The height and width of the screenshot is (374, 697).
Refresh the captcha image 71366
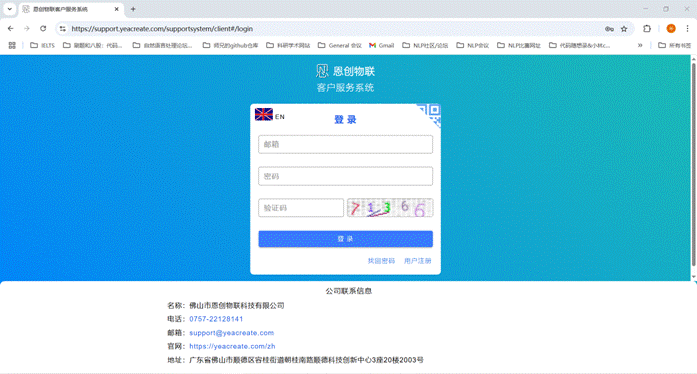390,208
